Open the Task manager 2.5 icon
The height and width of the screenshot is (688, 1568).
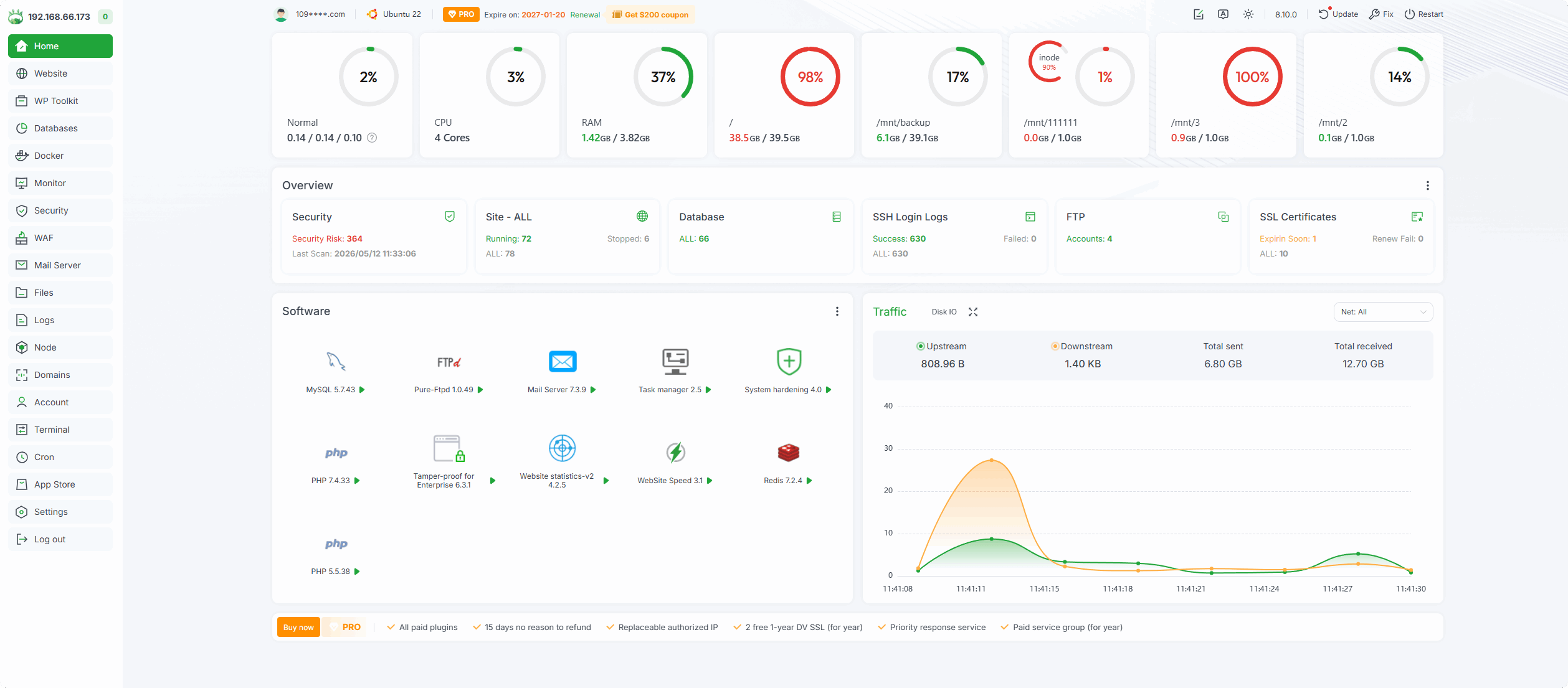pos(675,361)
